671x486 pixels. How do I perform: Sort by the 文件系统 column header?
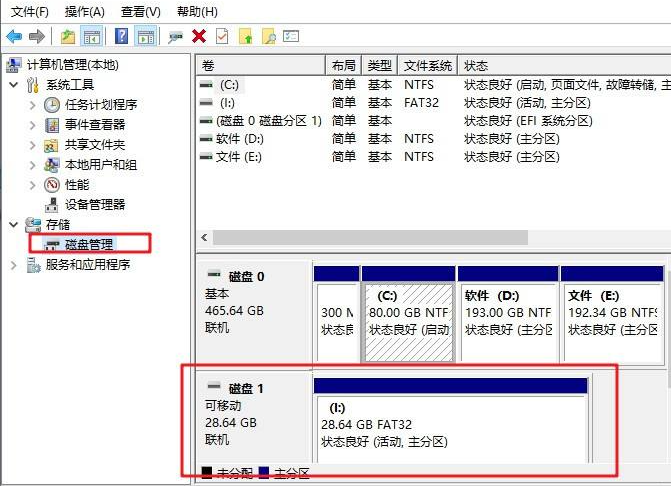pos(427,65)
